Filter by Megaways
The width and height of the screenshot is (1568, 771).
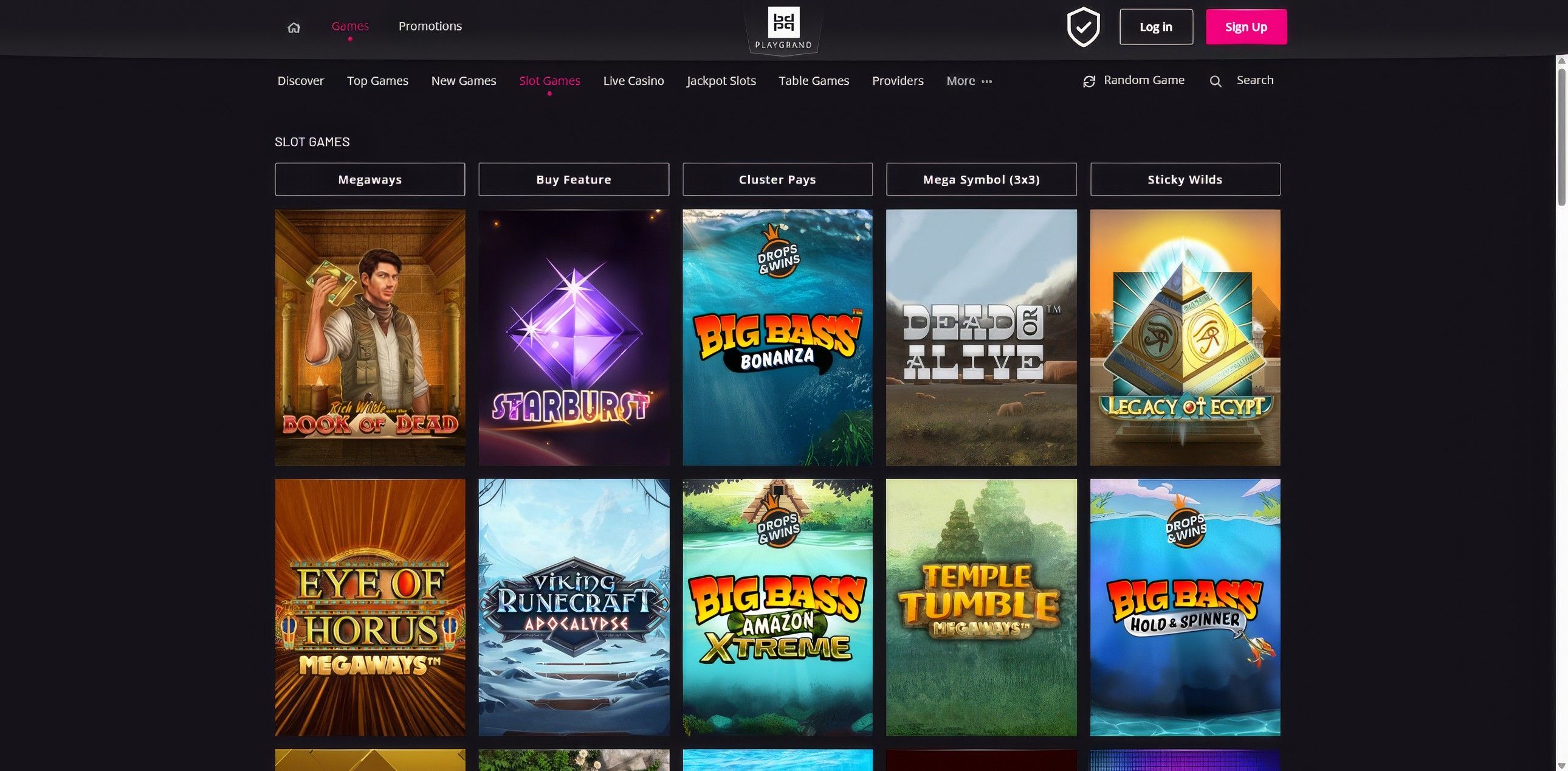tap(370, 179)
